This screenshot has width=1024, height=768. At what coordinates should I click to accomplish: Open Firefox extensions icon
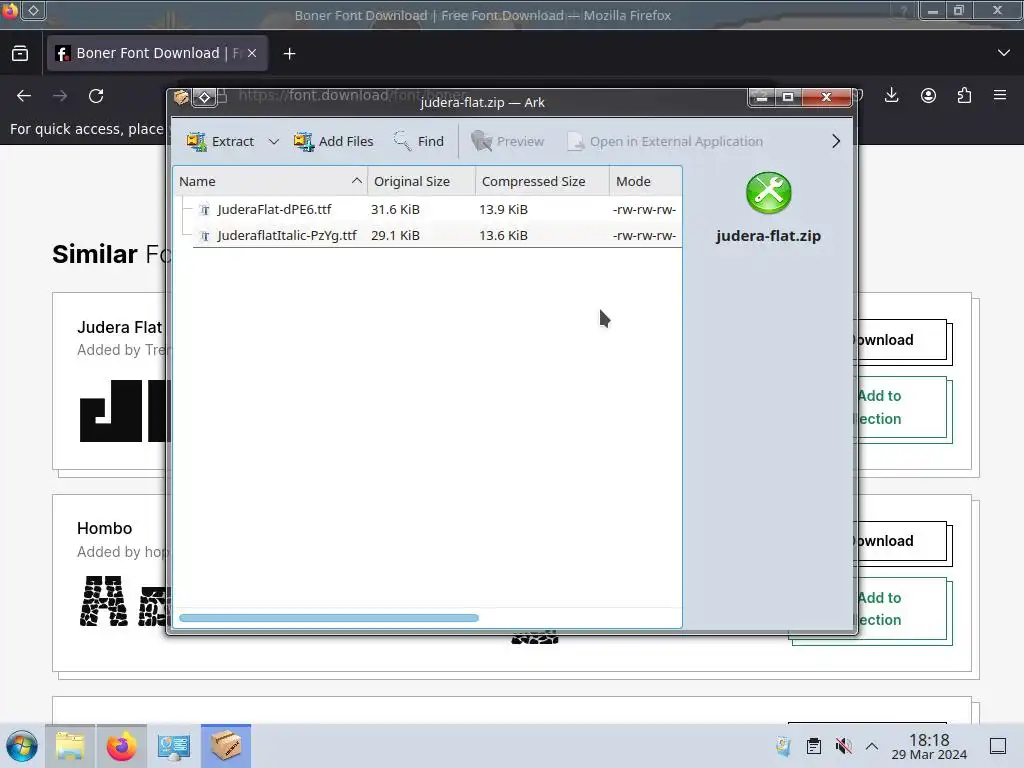click(x=964, y=96)
